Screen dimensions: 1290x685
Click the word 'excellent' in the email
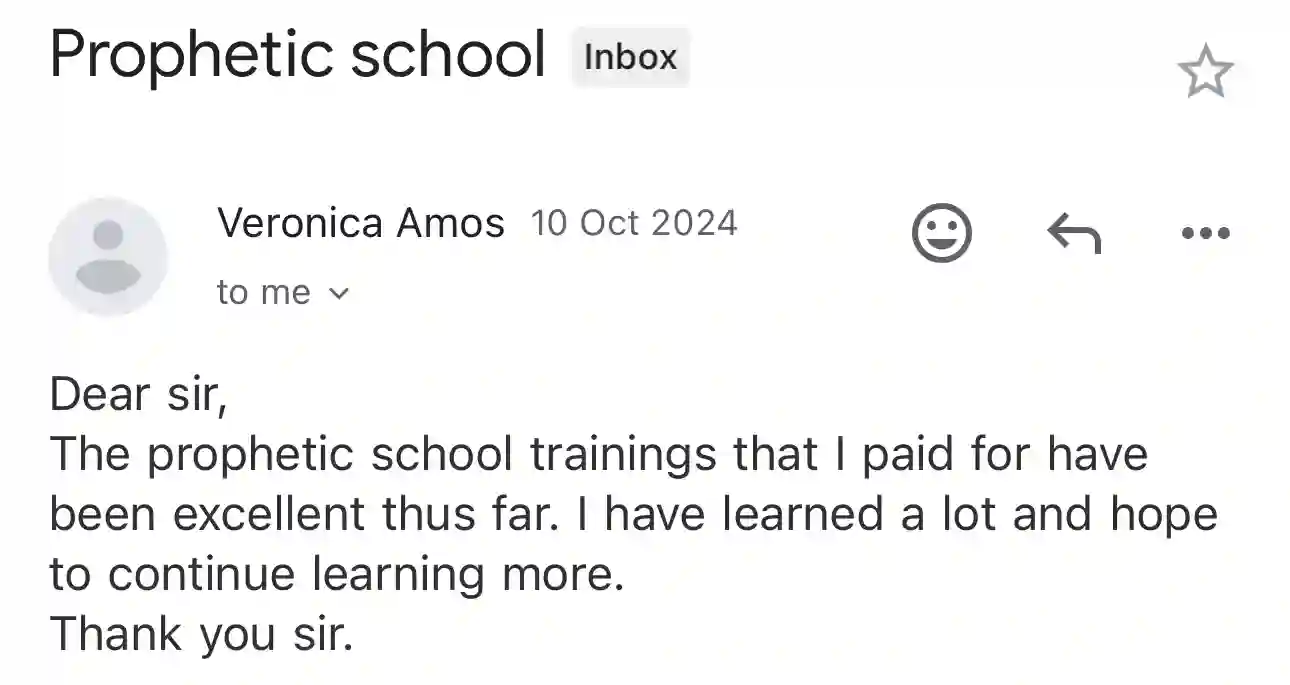(268, 514)
